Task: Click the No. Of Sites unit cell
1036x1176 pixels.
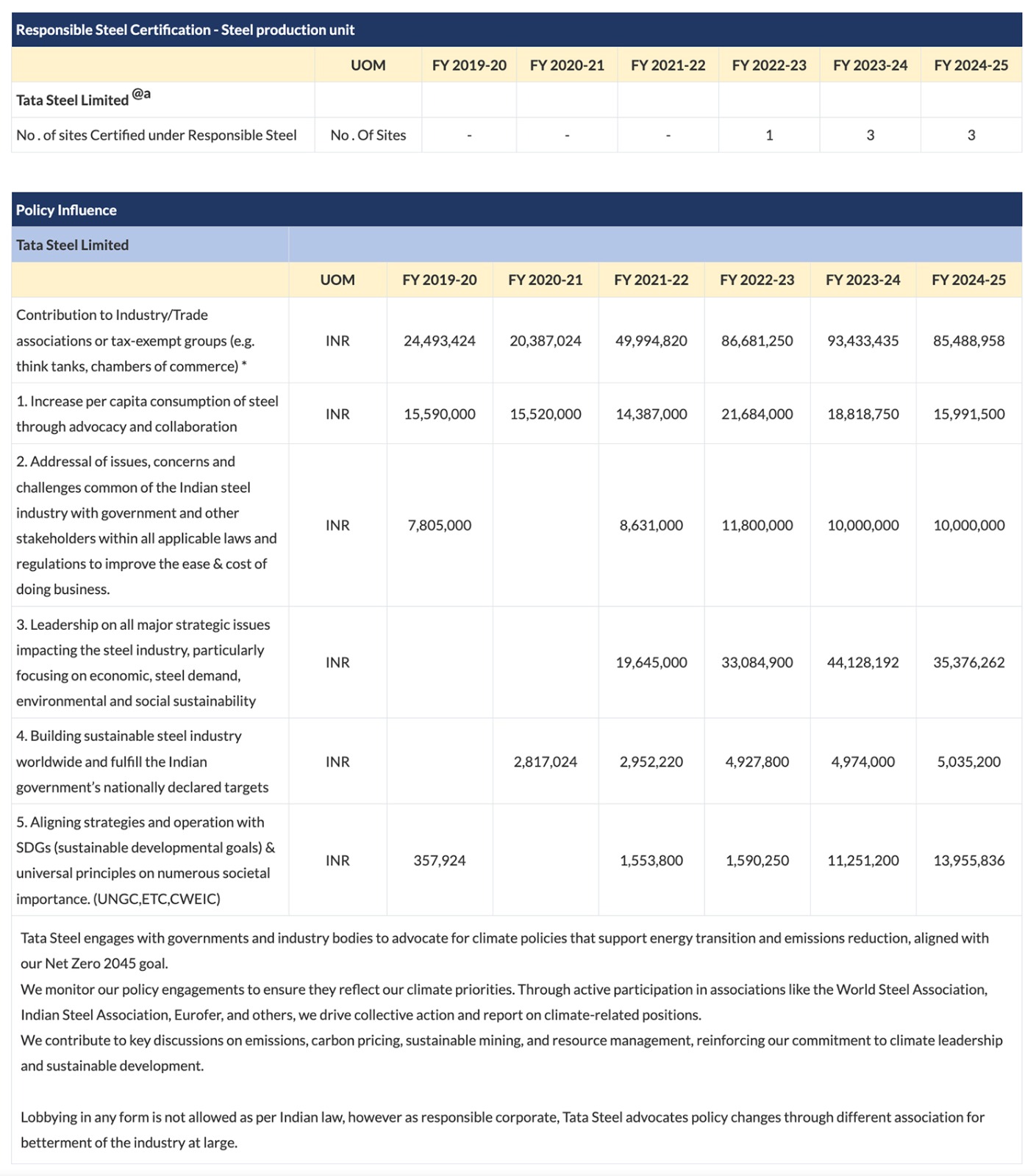Action: click(x=368, y=135)
